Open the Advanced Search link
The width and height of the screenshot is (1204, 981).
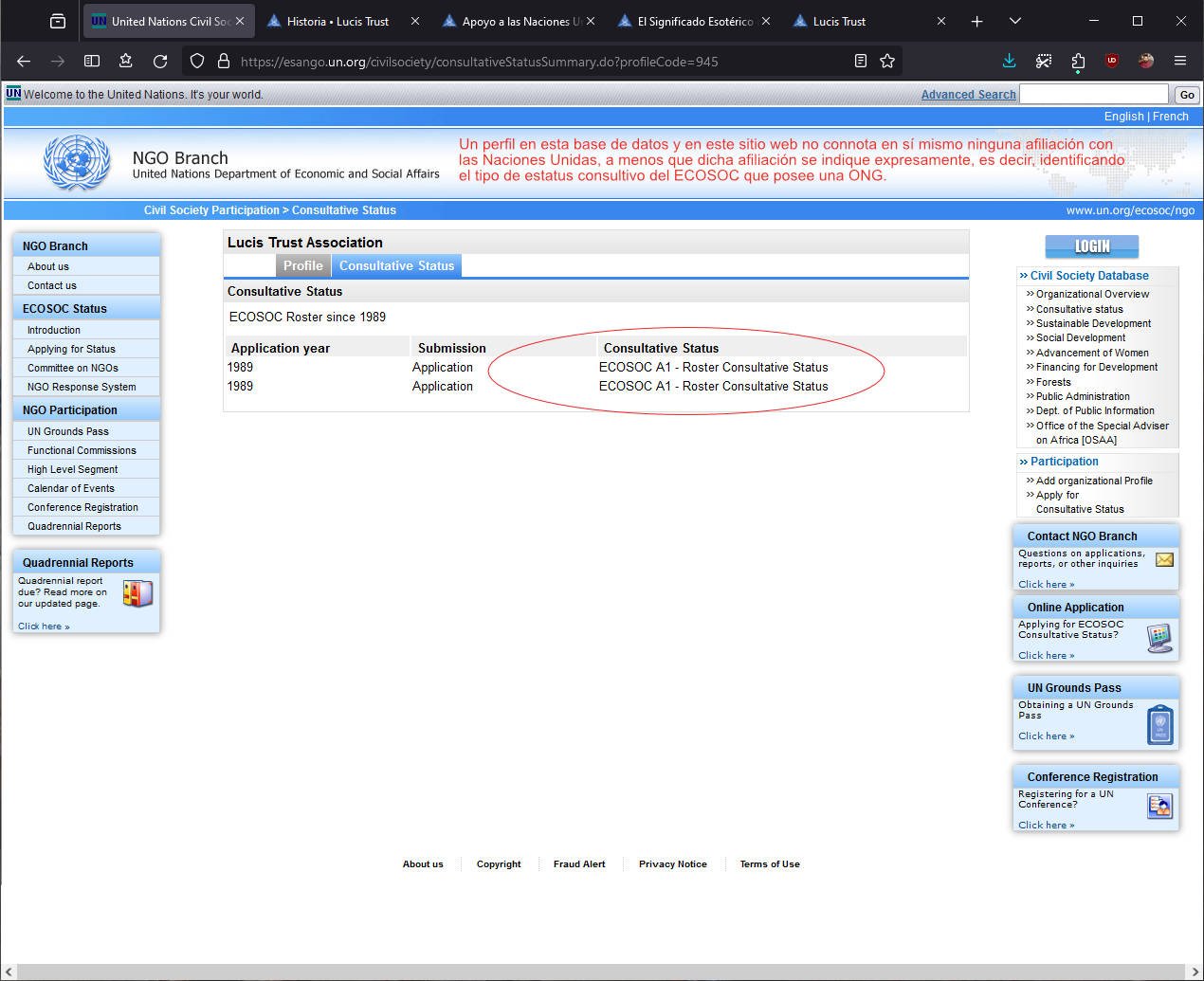pyautogui.click(x=968, y=95)
